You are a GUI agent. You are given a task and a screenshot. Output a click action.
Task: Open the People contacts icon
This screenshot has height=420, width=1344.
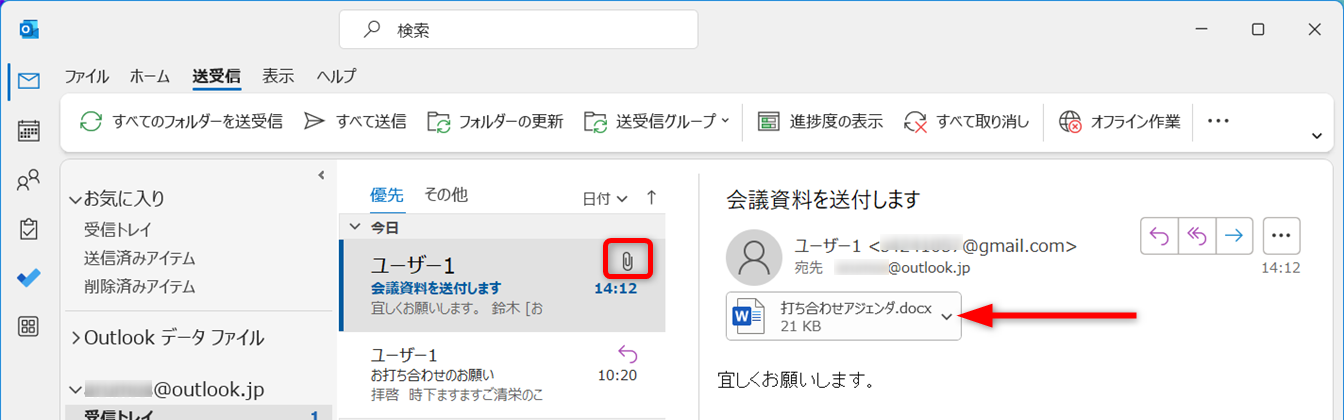click(29, 180)
